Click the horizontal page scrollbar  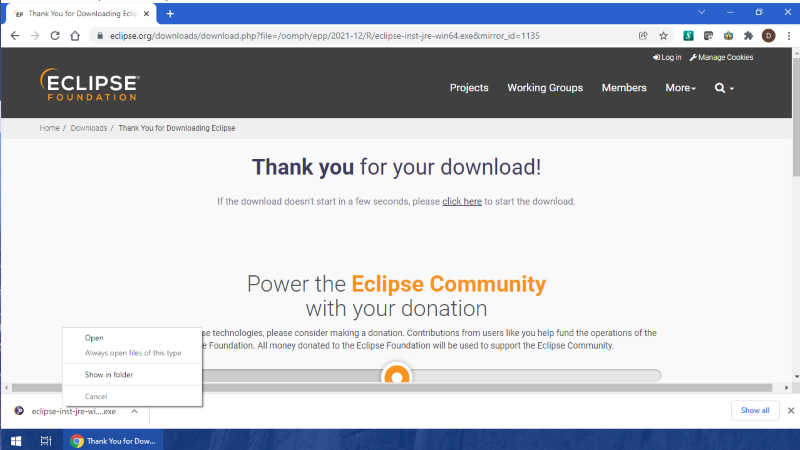(392, 388)
